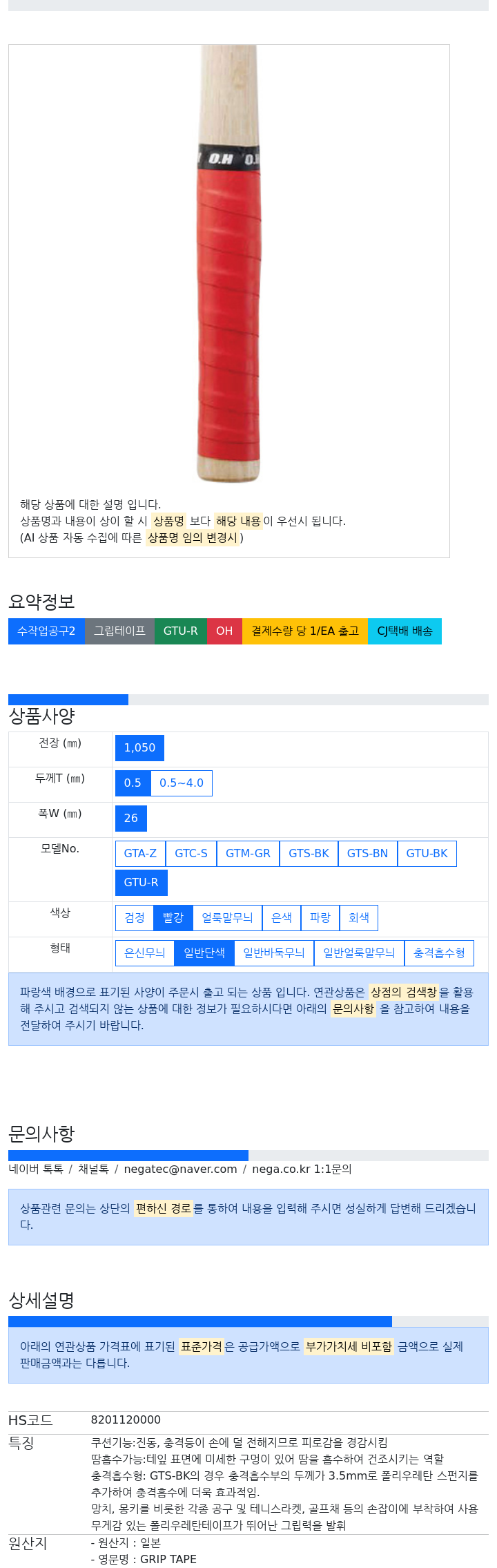
Task: Pick the 얼룩말무늬 color option
Action: point(227,918)
